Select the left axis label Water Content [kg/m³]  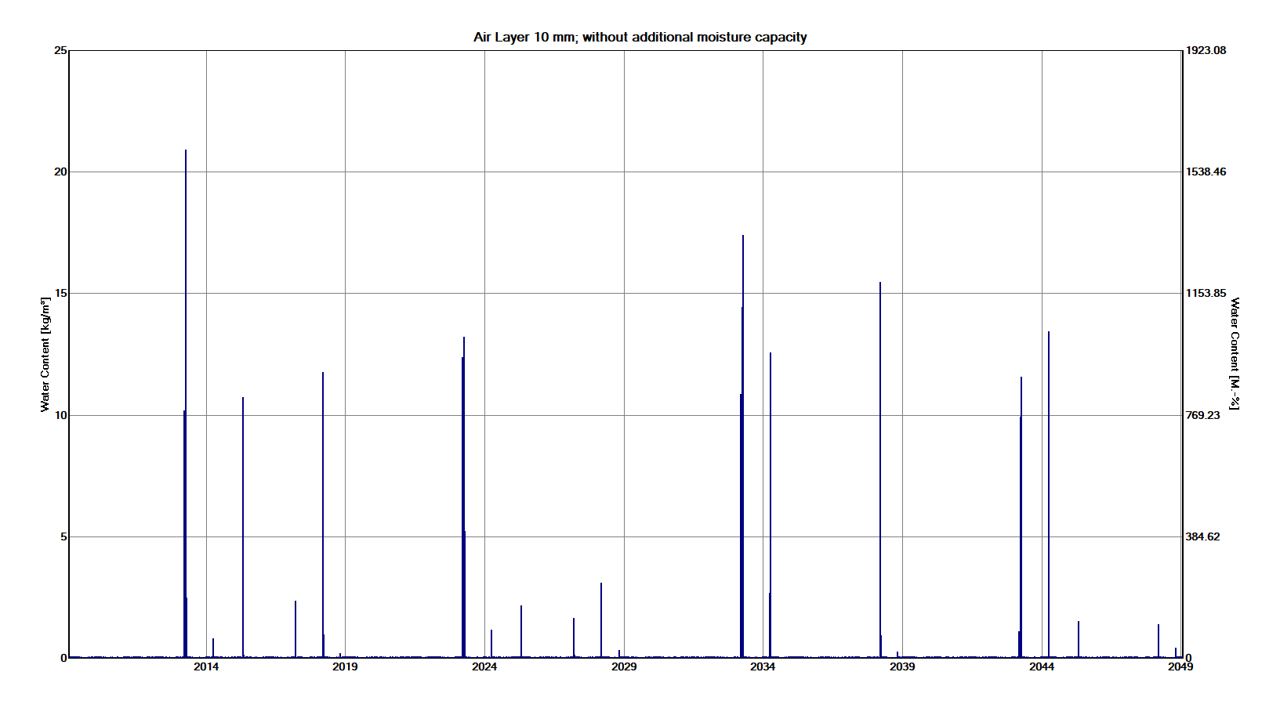point(45,355)
